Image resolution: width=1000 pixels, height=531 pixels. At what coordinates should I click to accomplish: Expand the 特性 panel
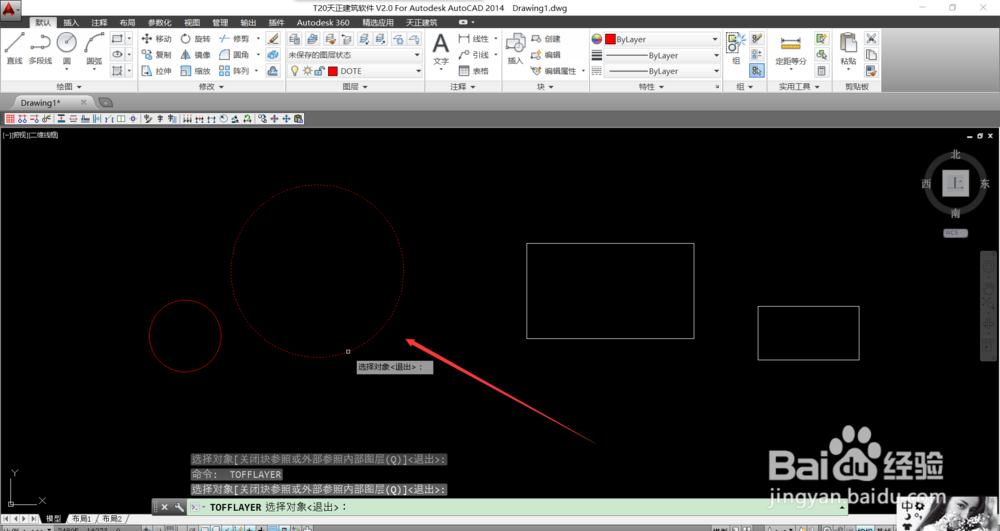pyautogui.click(x=651, y=86)
